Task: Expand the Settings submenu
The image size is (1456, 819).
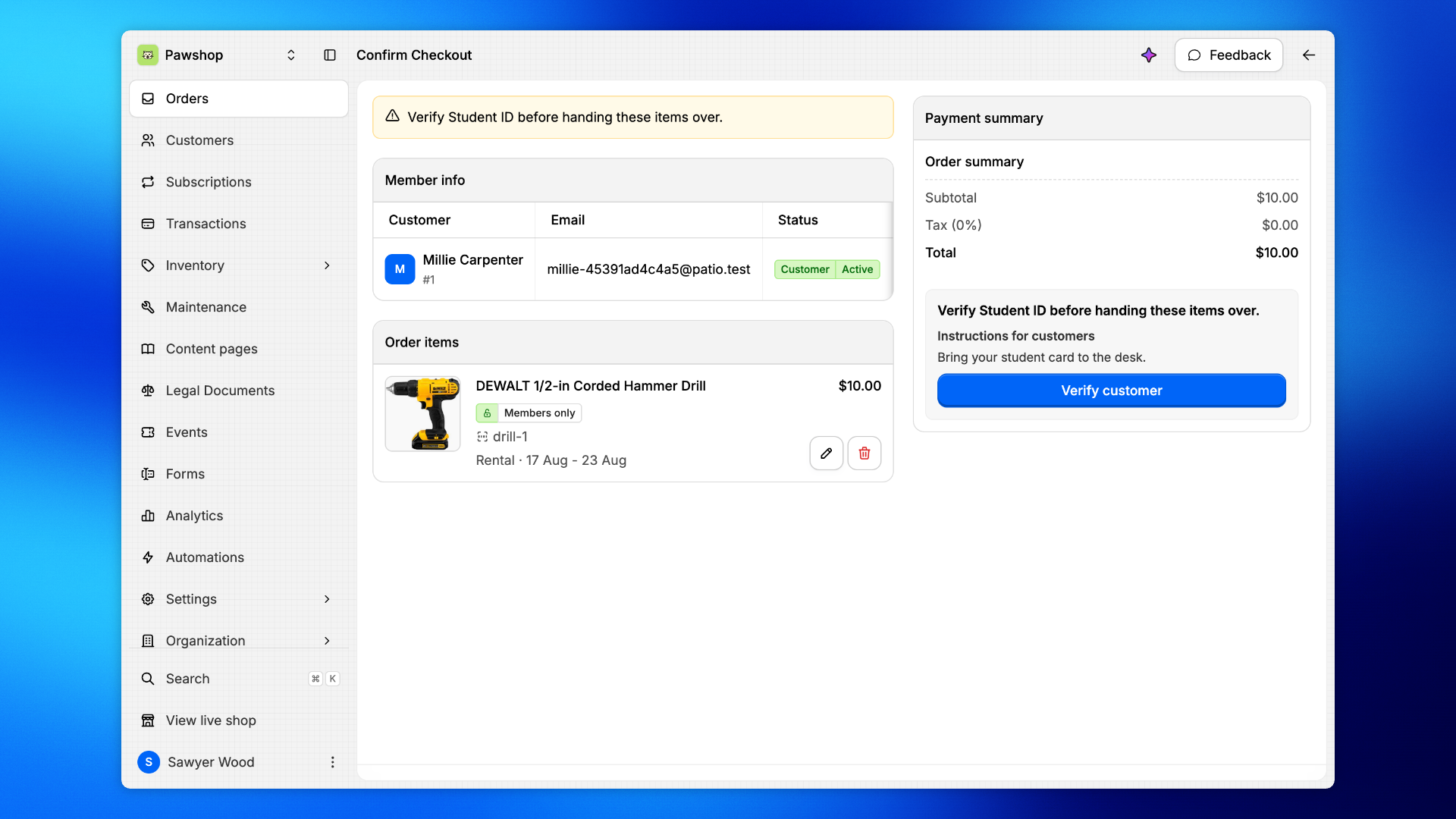Action: (x=327, y=599)
